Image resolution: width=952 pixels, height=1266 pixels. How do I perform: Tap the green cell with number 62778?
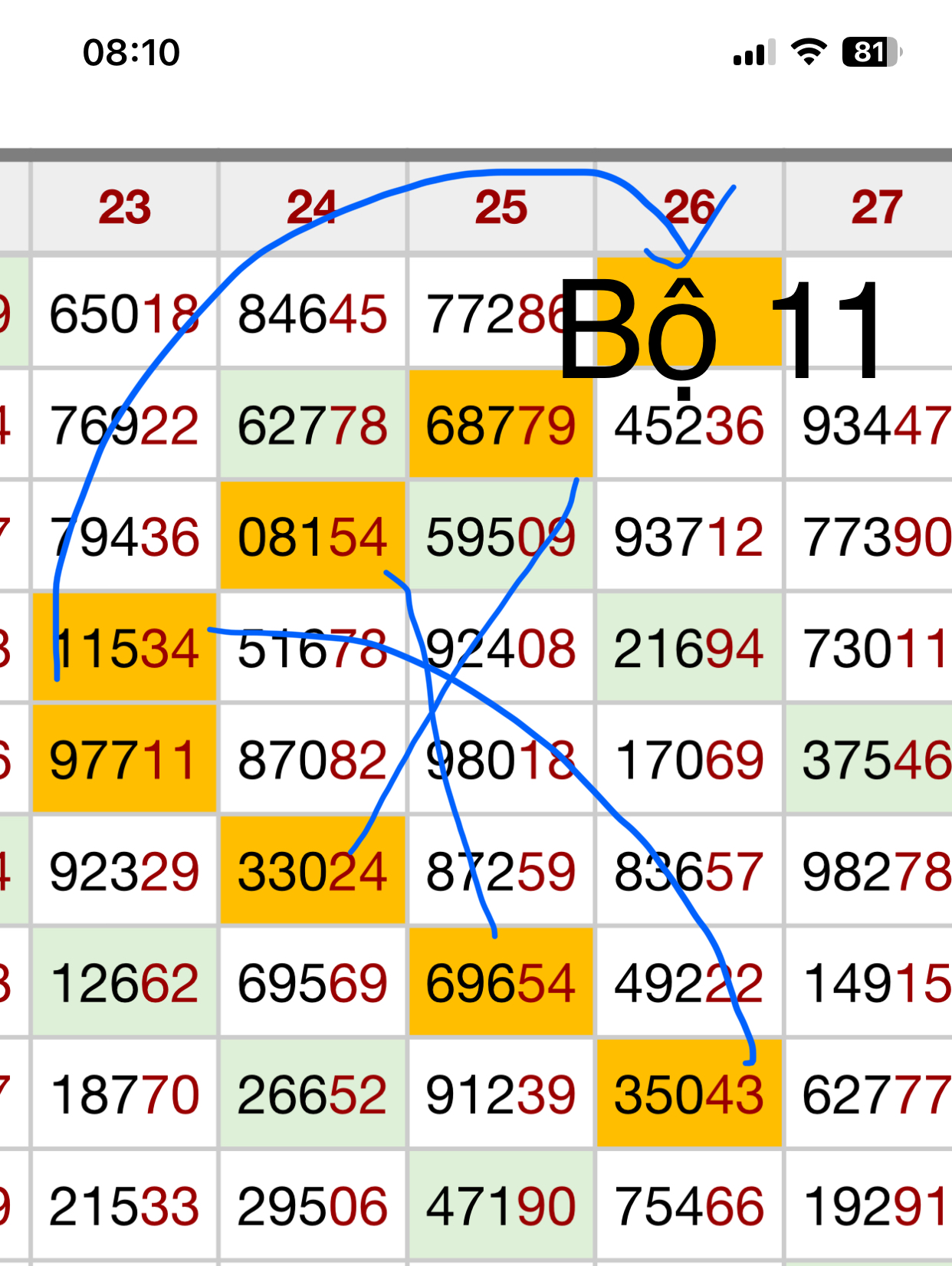(x=312, y=426)
